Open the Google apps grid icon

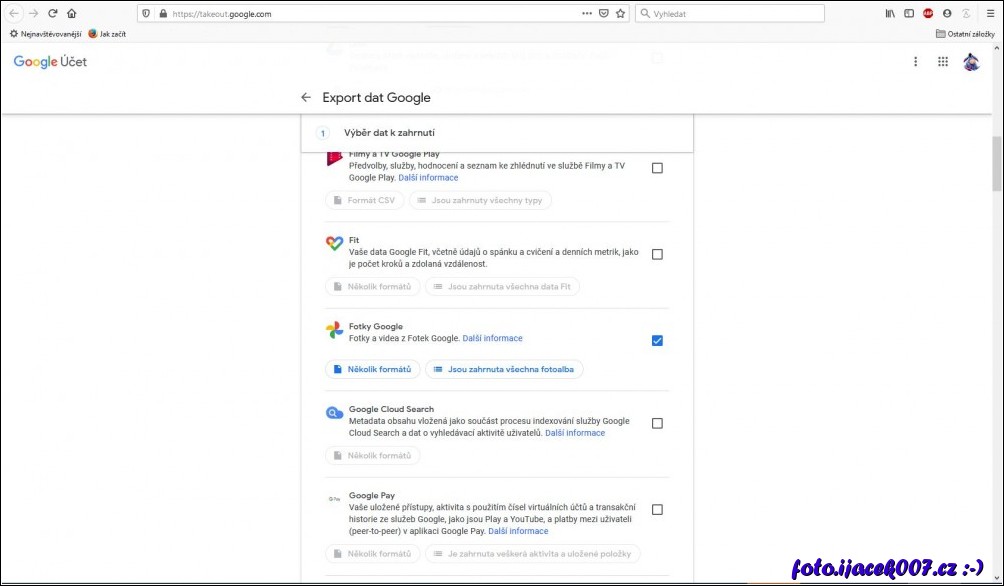(942, 62)
